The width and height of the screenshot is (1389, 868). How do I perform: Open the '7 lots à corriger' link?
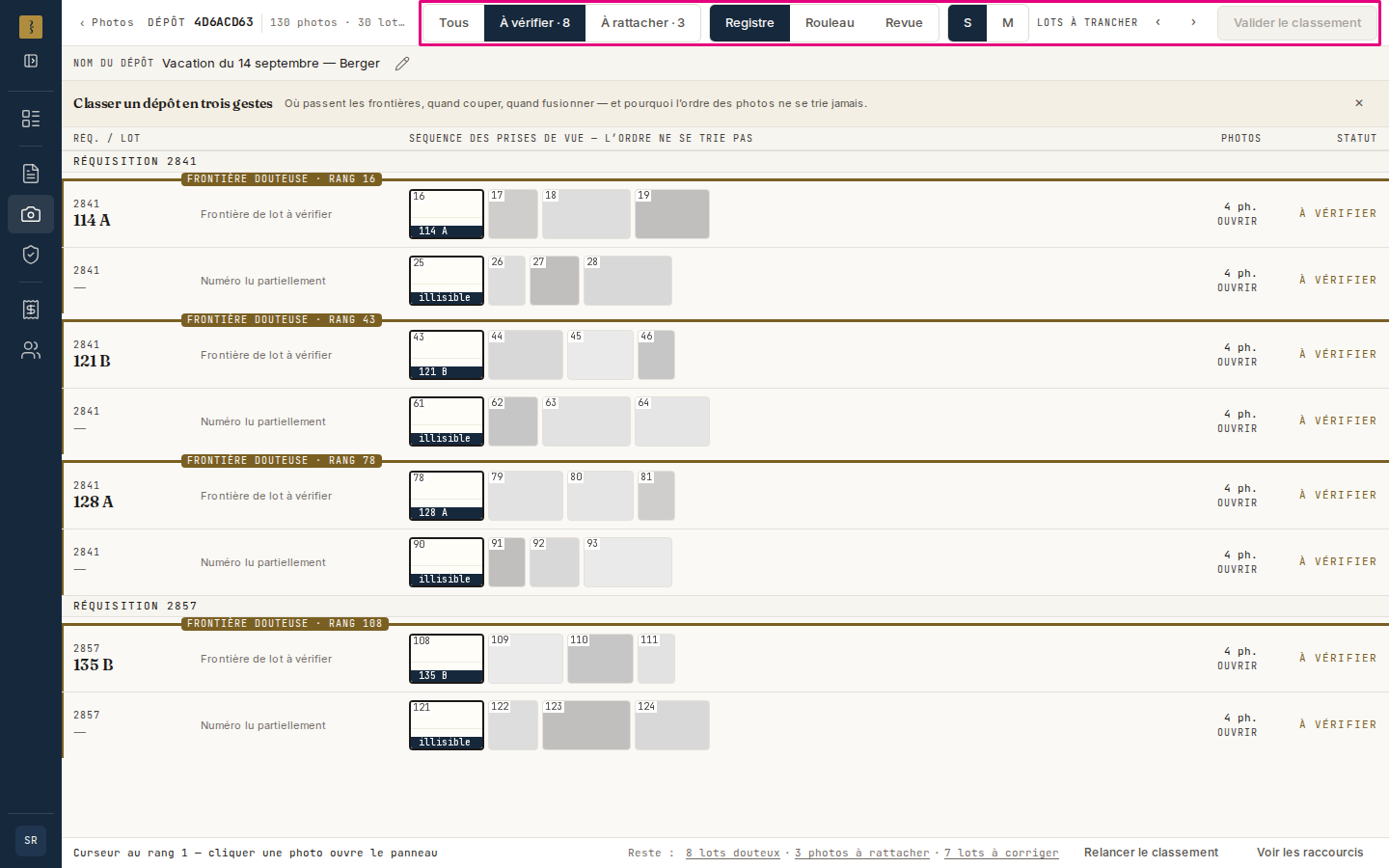pyautogui.click(x=1001, y=854)
